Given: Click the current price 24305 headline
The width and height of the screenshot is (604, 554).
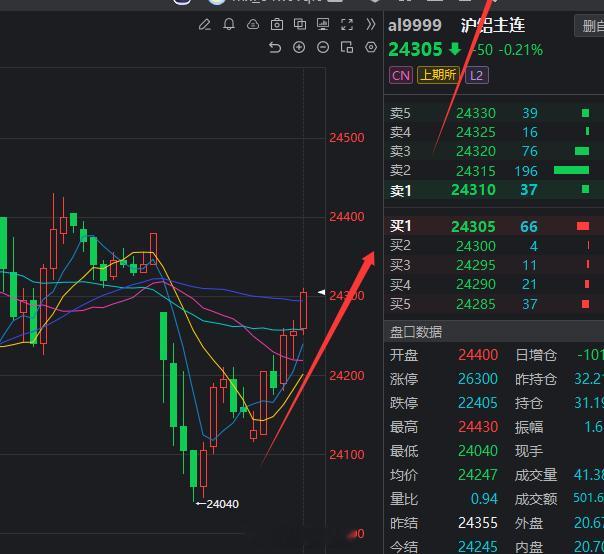Looking at the screenshot, I should tap(415, 50).
